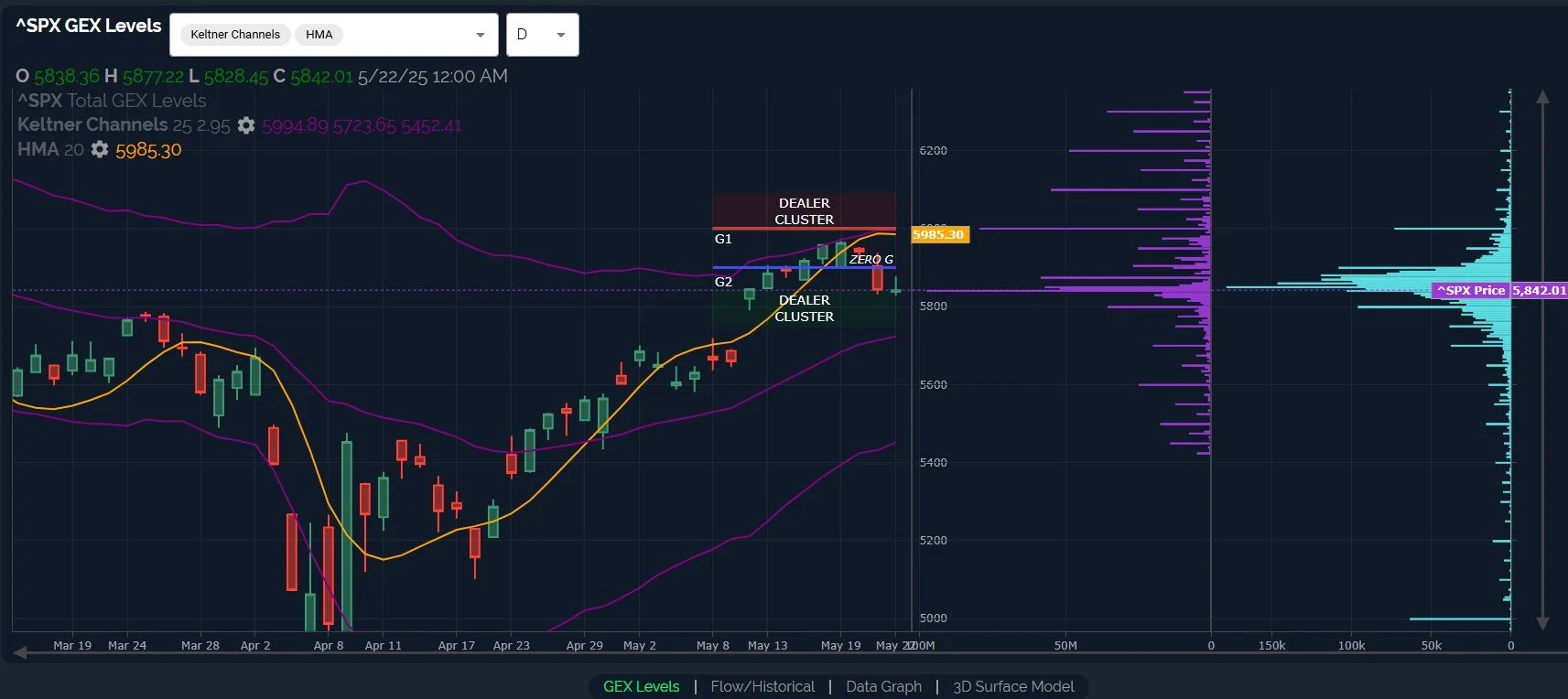This screenshot has height=699, width=1568.
Task: Click the vertical range slider track at right
Action: 1542,360
